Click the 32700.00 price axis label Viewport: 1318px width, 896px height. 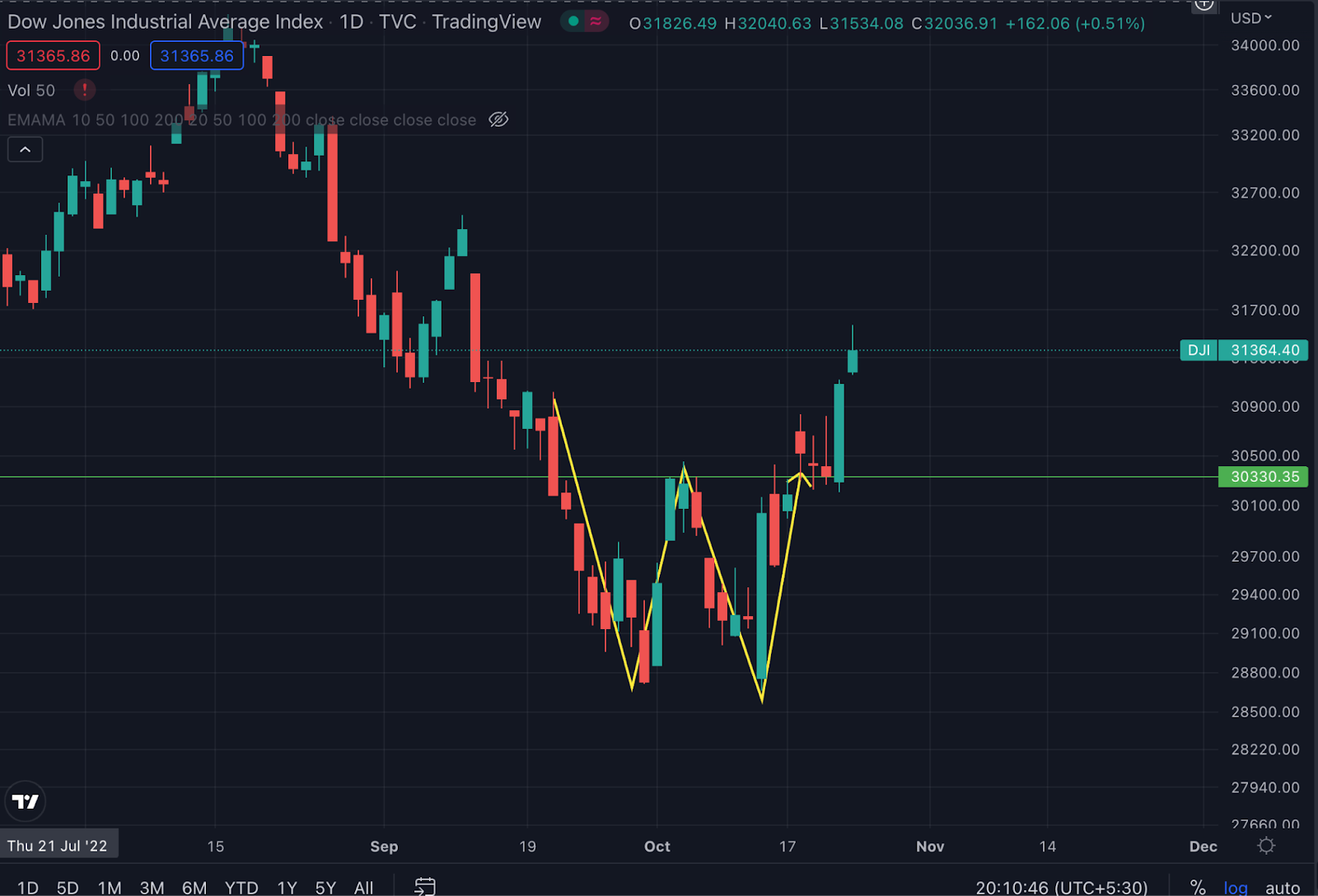tap(1265, 193)
